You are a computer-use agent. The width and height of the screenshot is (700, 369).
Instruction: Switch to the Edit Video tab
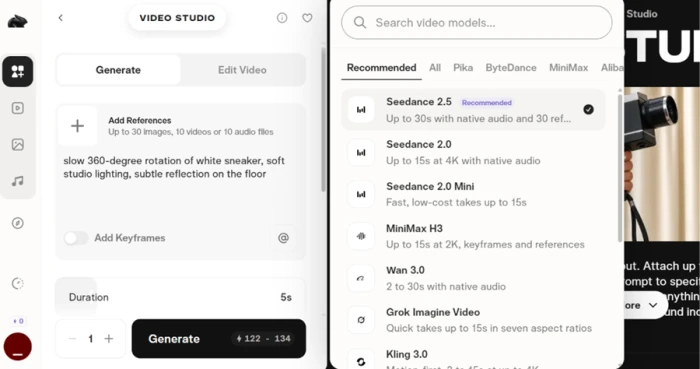(242, 70)
